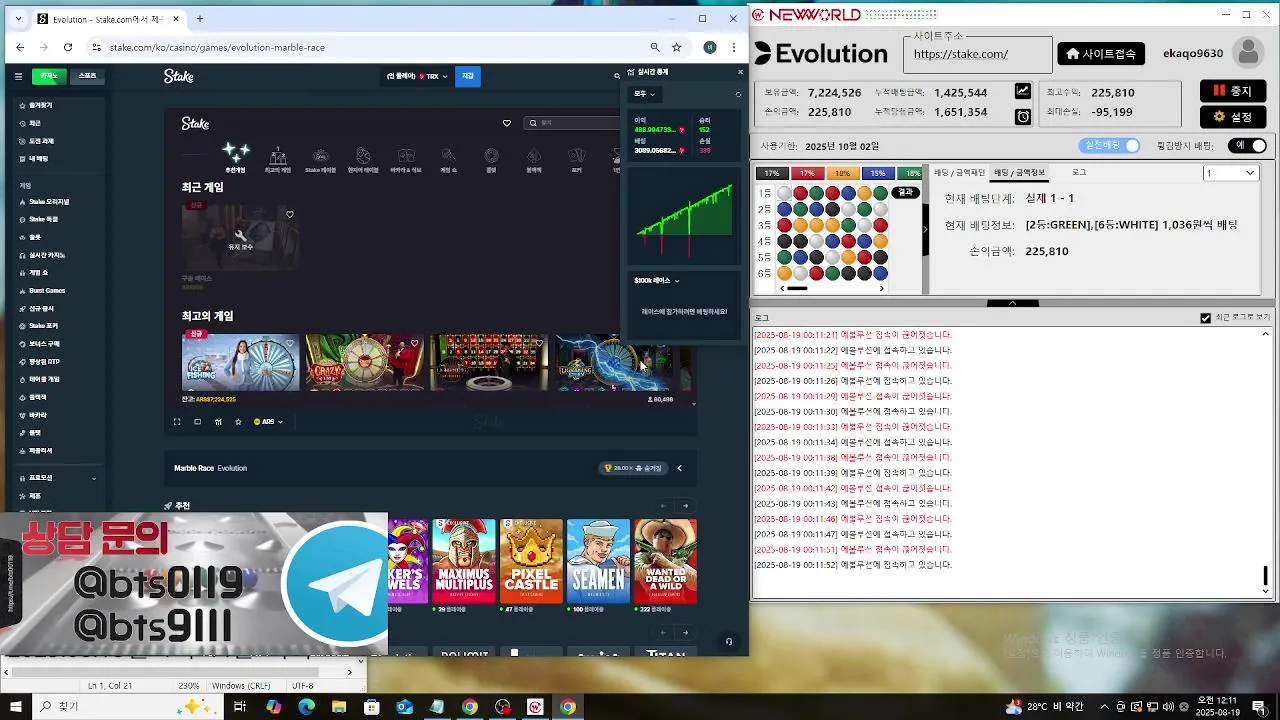Open the TRX currency dropdown
The image size is (1280, 720).
coord(419,76)
